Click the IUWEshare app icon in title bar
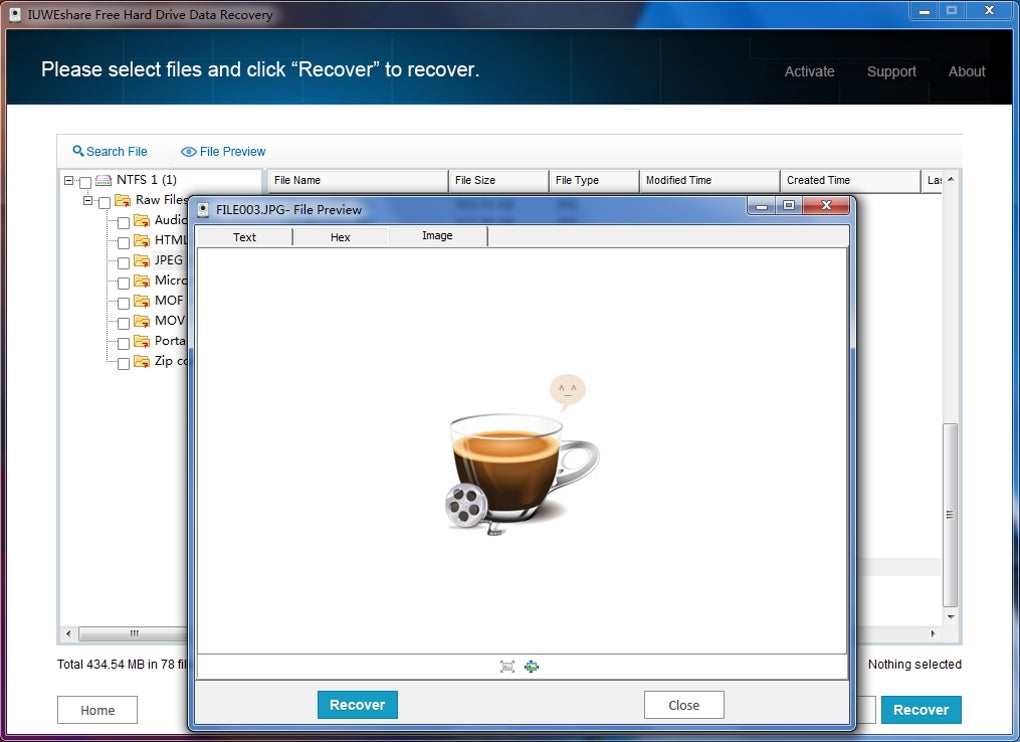Screen dimensions: 1020x742 pos(15,14)
